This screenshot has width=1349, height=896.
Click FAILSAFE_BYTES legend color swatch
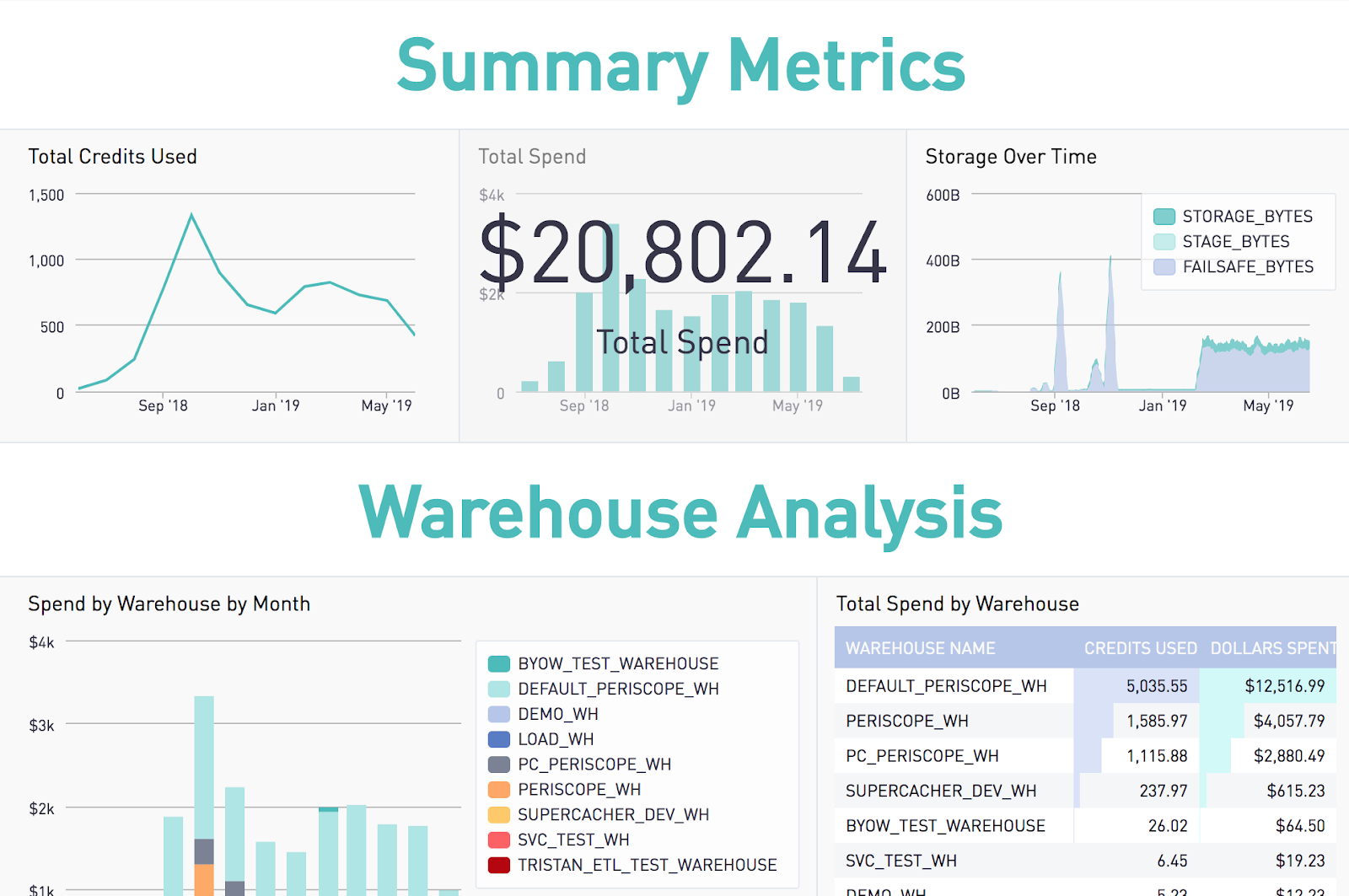pyautogui.click(x=1164, y=267)
